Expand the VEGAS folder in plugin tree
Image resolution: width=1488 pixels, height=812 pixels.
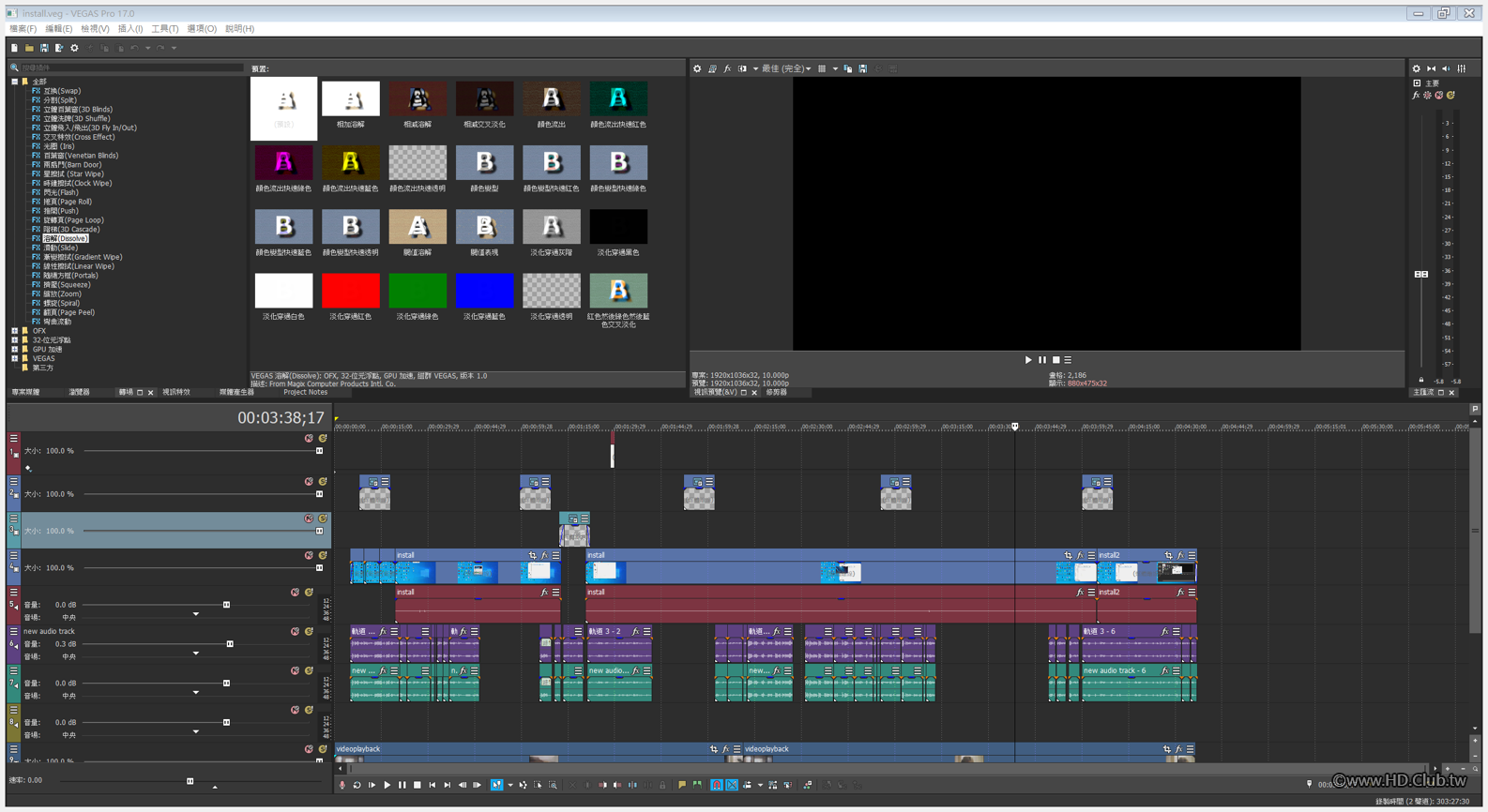[x=15, y=358]
